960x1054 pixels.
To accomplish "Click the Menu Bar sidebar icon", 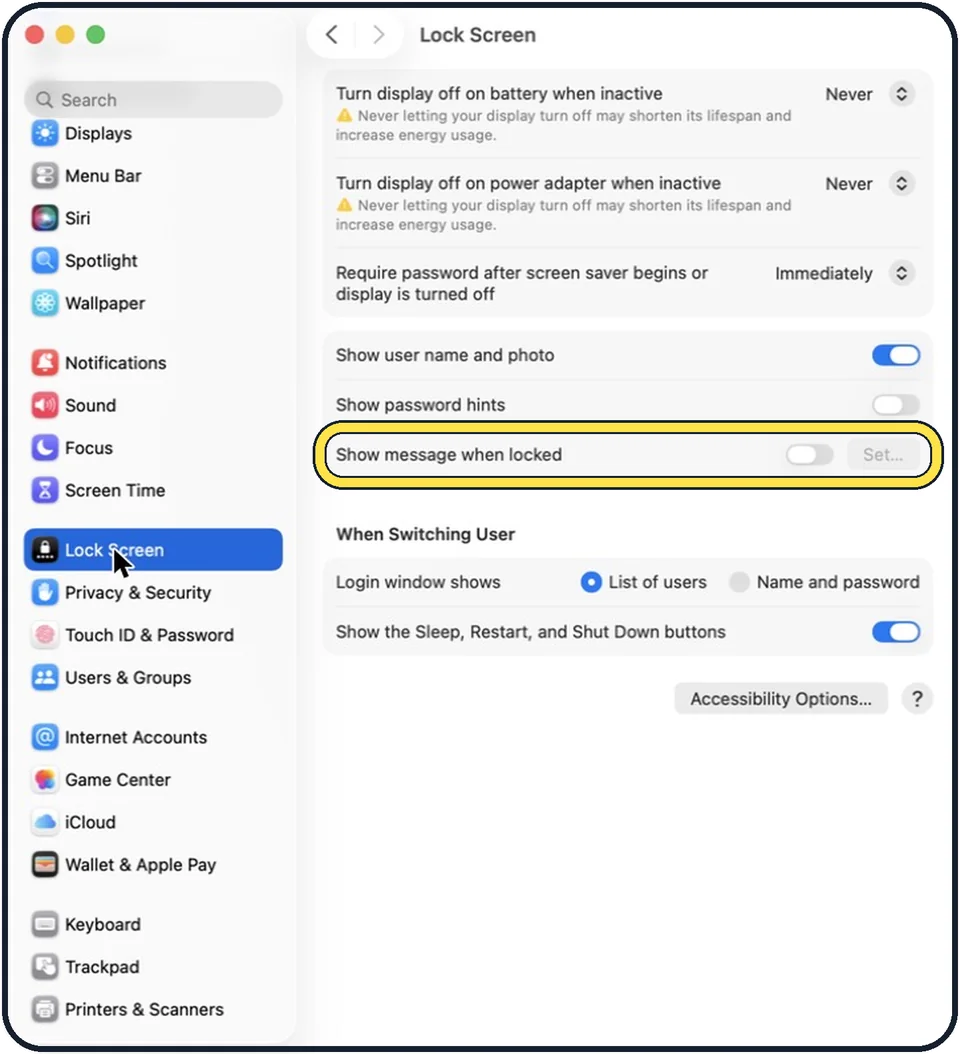I will click(45, 175).
